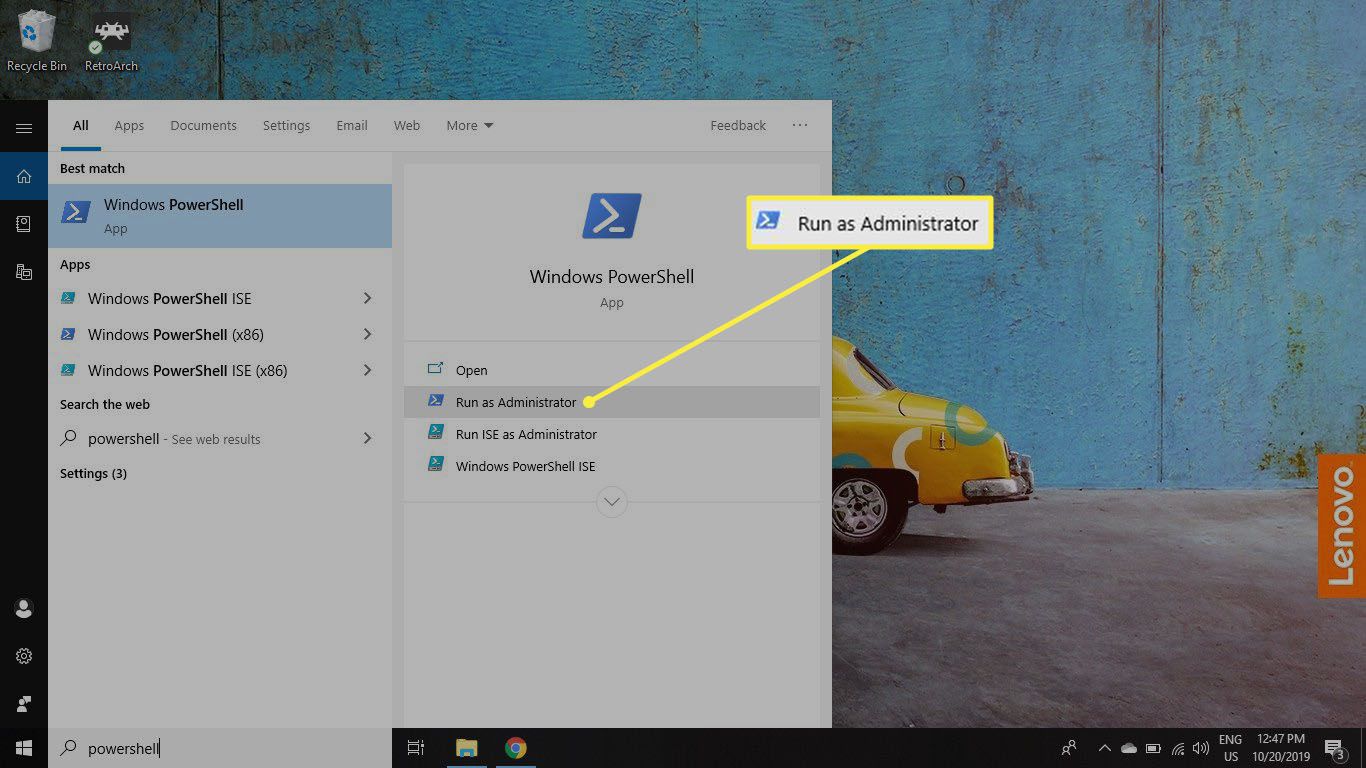Select the Home icon in the search sidebar
This screenshot has width=1366, height=768.
[x=24, y=177]
